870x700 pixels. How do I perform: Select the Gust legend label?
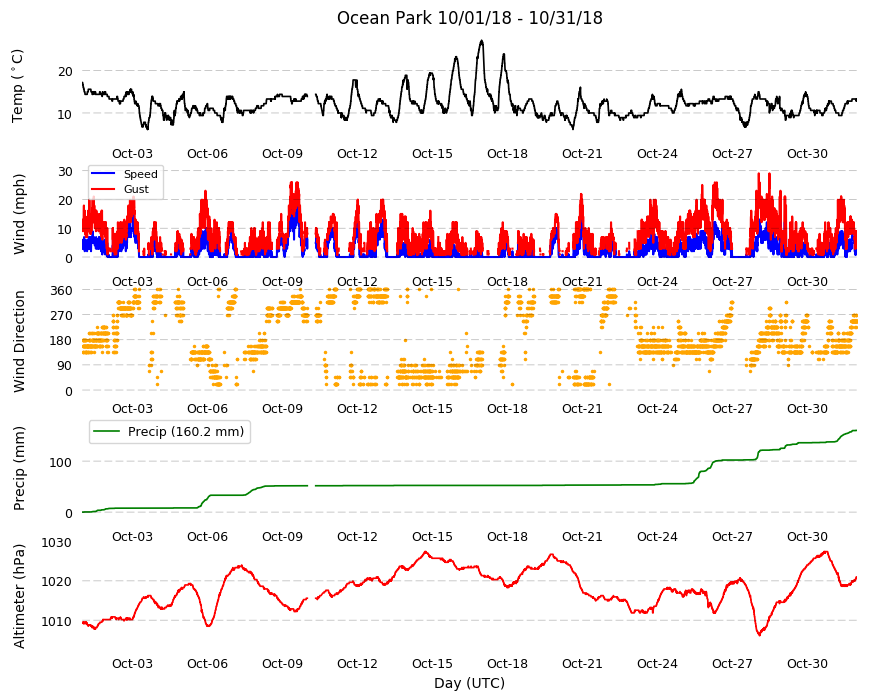click(x=136, y=189)
